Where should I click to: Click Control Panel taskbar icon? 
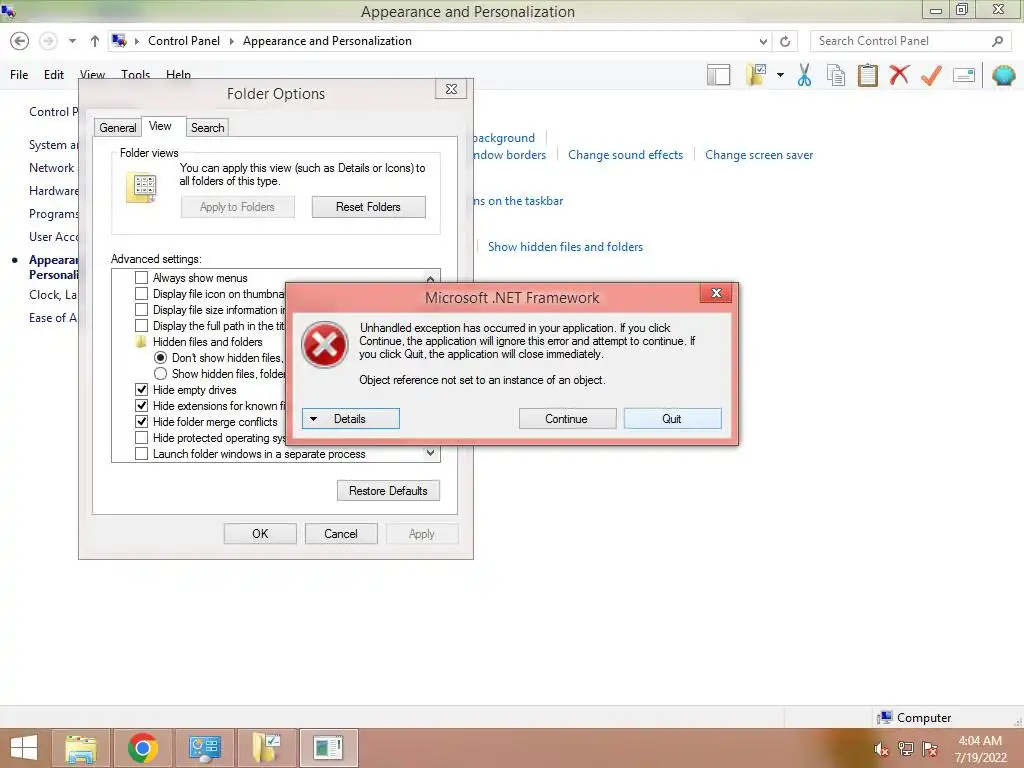coord(204,748)
